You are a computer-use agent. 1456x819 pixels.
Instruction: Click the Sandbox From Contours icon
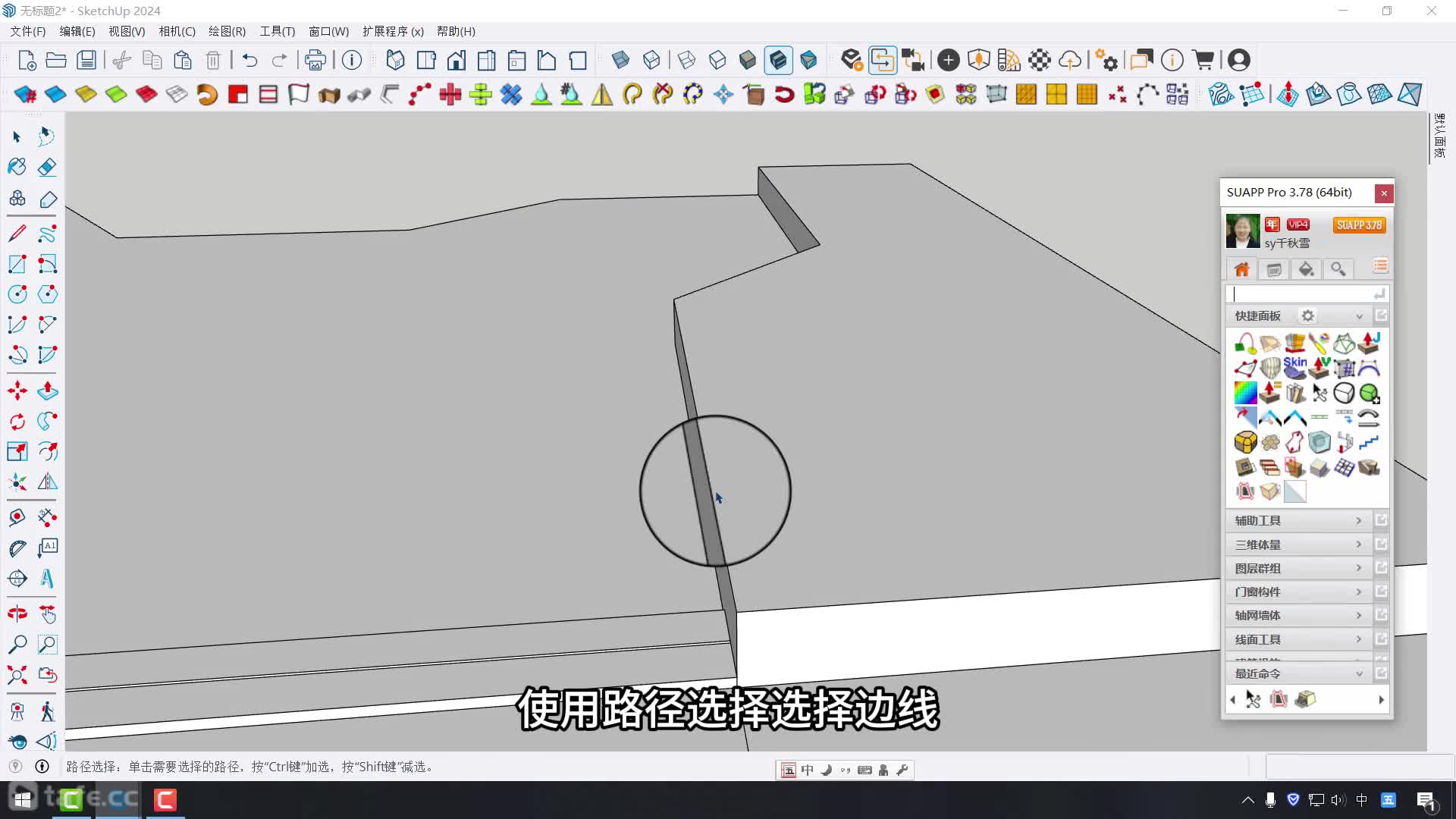tap(1221, 94)
